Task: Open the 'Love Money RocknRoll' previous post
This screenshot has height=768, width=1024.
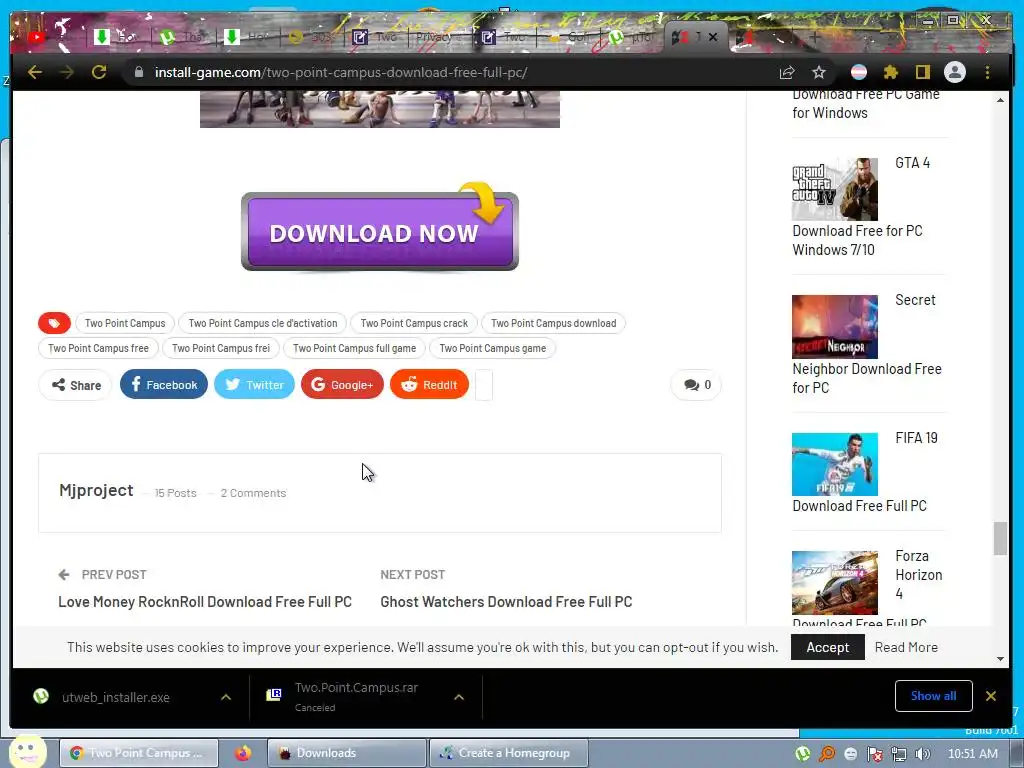Action: (x=205, y=601)
